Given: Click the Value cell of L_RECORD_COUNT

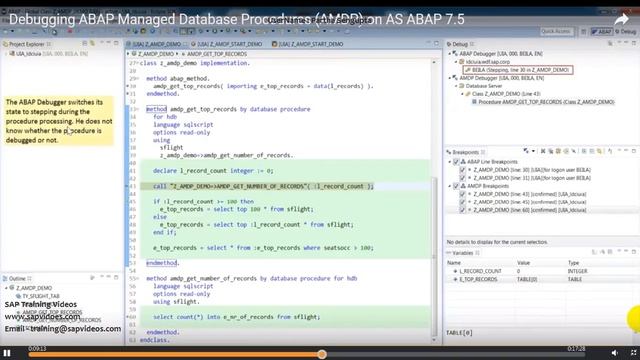Looking at the screenshot, I should tap(541, 271).
